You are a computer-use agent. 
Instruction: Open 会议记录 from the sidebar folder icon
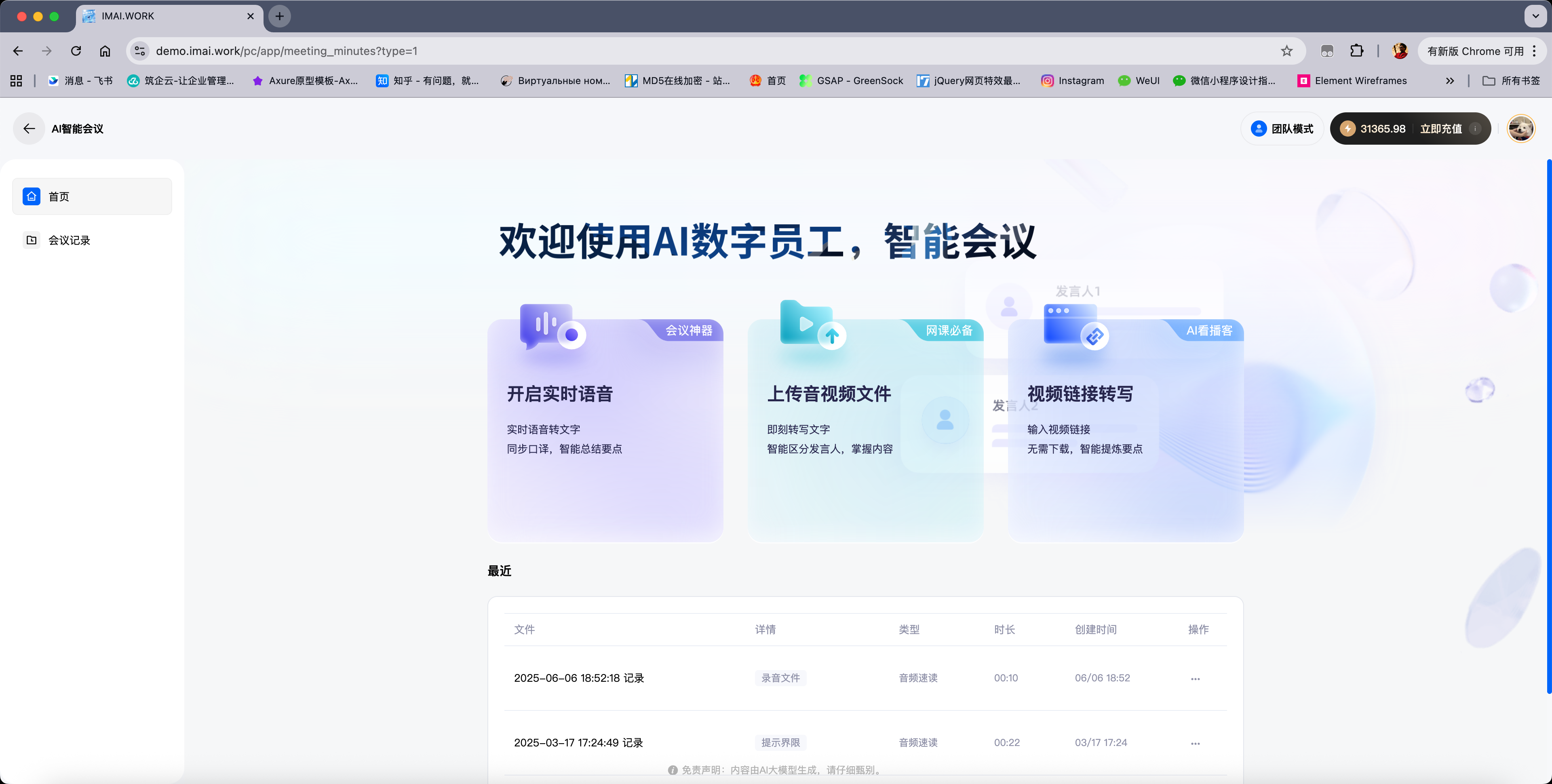pos(31,240)
